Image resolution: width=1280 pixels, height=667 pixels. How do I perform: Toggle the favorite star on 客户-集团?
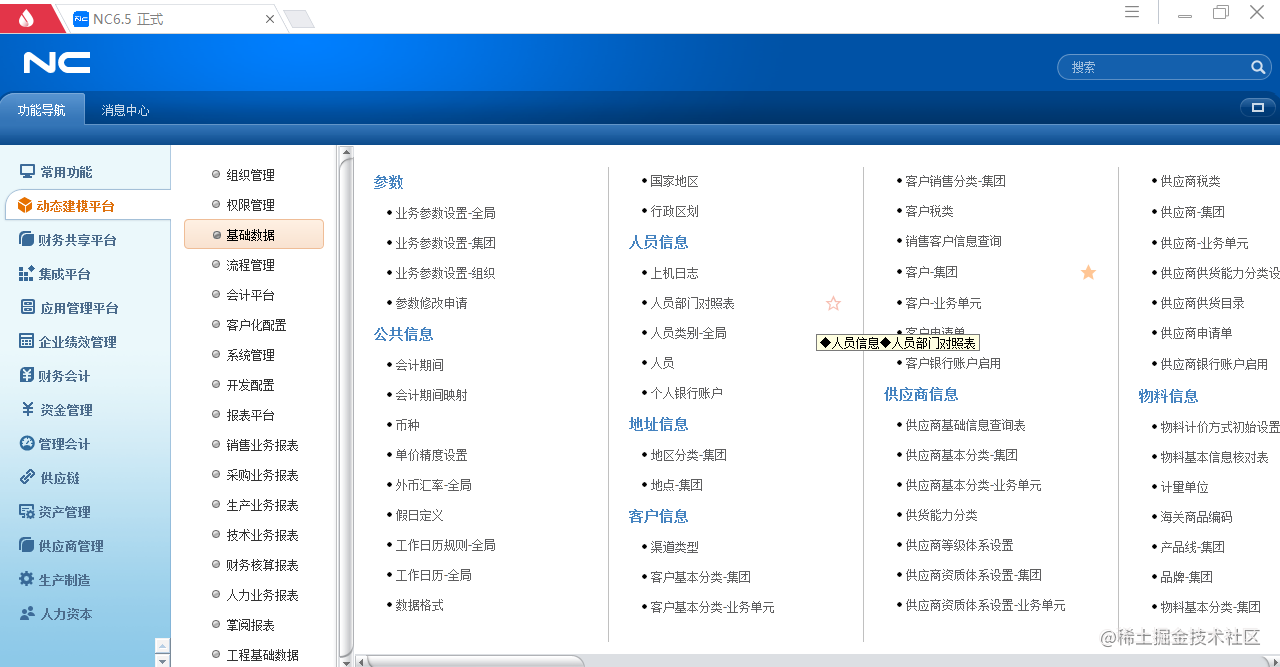click(x=1088, y=271)
